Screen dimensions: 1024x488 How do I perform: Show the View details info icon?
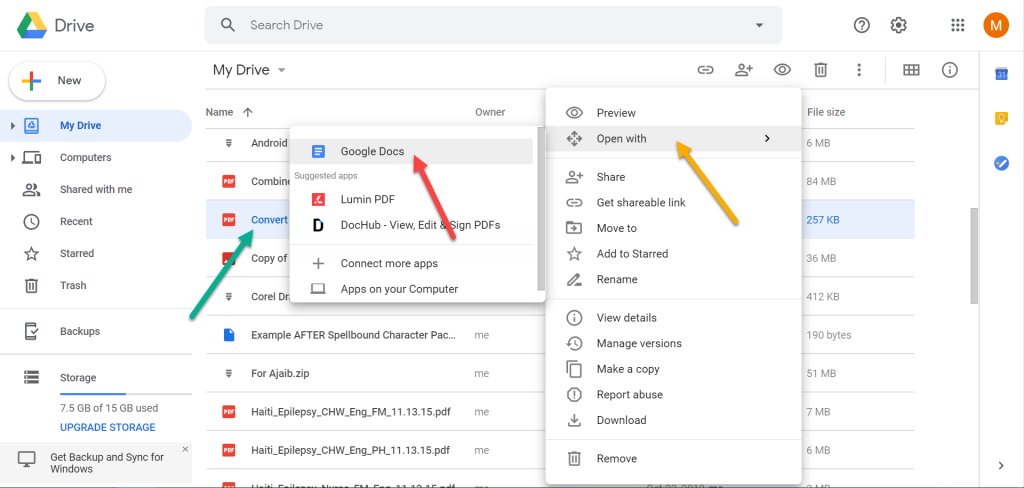(950, 70)
